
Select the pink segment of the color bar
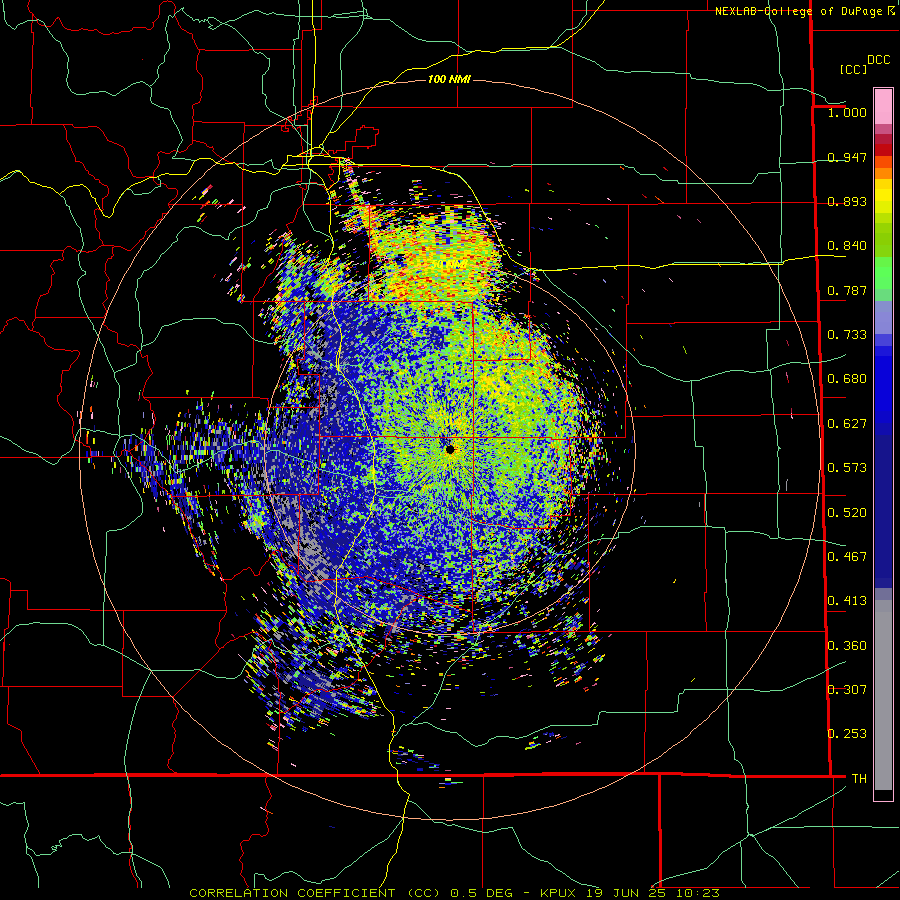click(x=883, y=106)
